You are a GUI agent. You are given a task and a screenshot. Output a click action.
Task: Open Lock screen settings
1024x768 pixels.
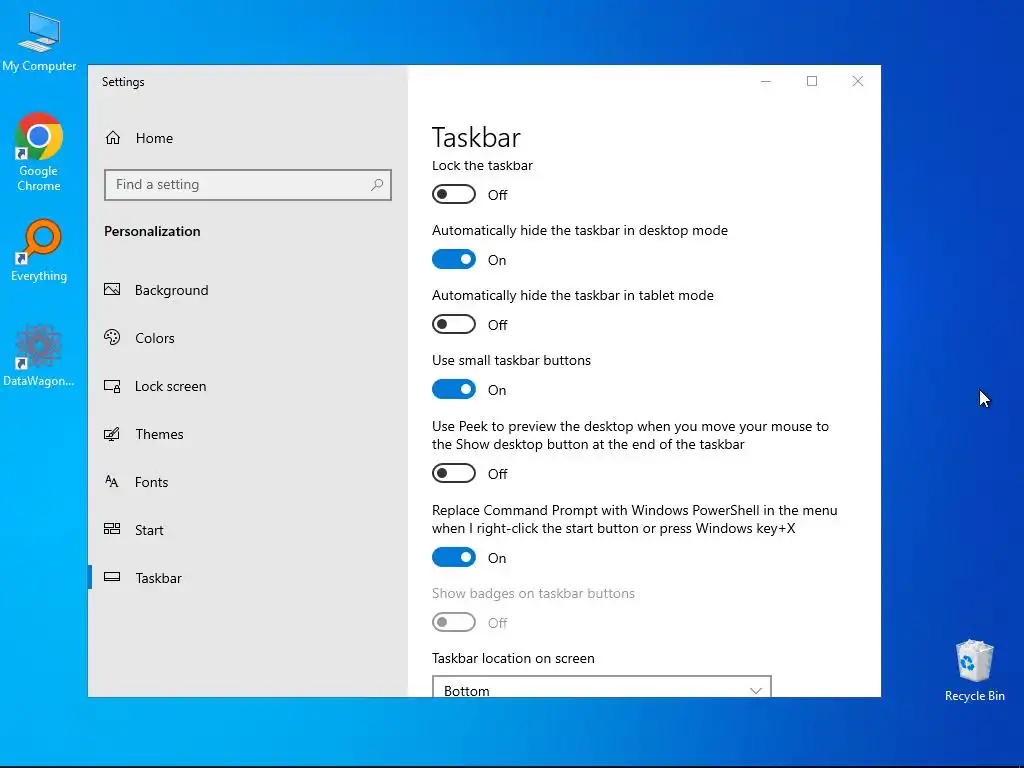coord(248,386)
